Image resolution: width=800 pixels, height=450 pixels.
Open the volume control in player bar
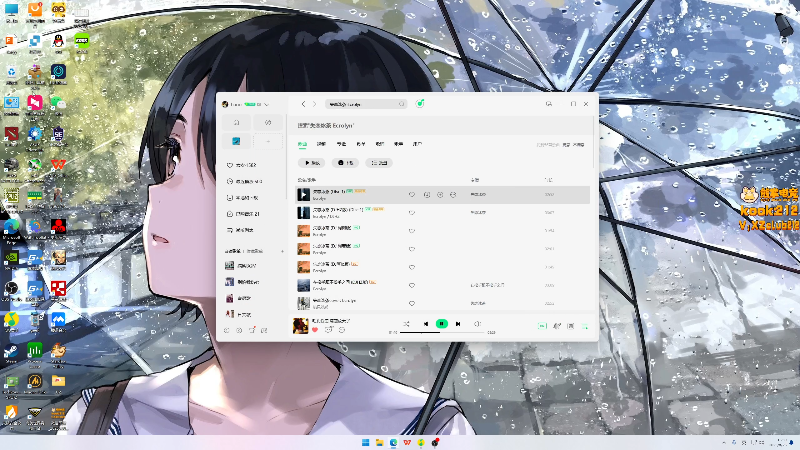pos(477,324)
